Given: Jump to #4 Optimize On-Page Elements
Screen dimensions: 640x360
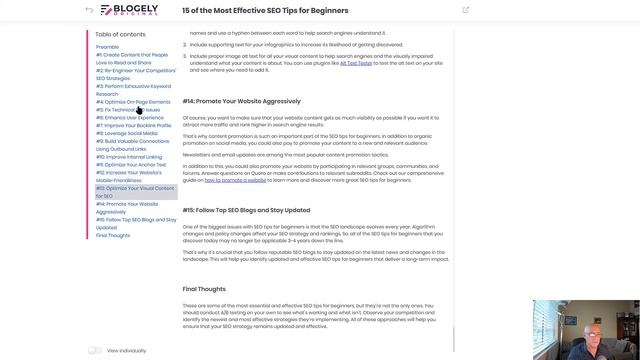Looking at the screenshot, I should (x=133, y=102).
